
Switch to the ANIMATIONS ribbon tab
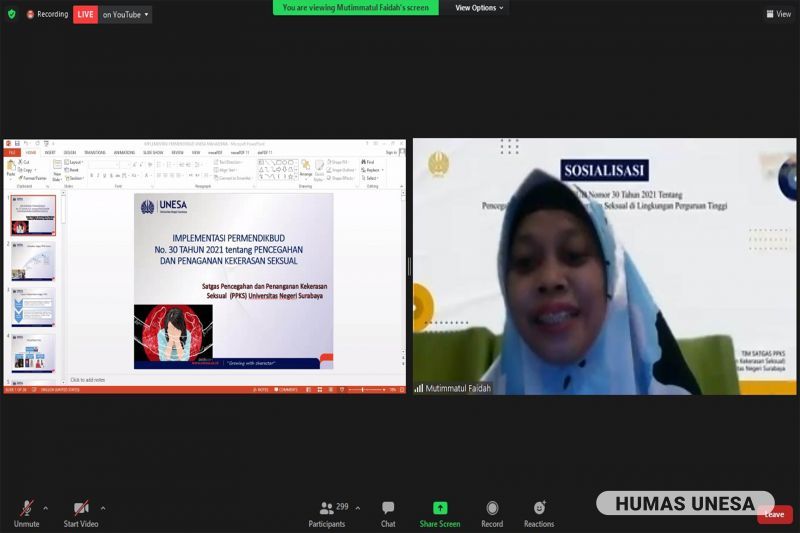click(x=124, y=153)
